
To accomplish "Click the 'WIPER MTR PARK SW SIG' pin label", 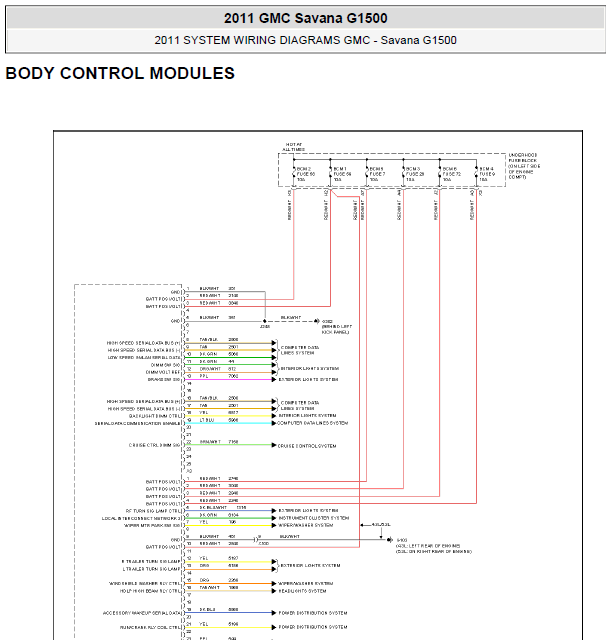I will [152, 526].
